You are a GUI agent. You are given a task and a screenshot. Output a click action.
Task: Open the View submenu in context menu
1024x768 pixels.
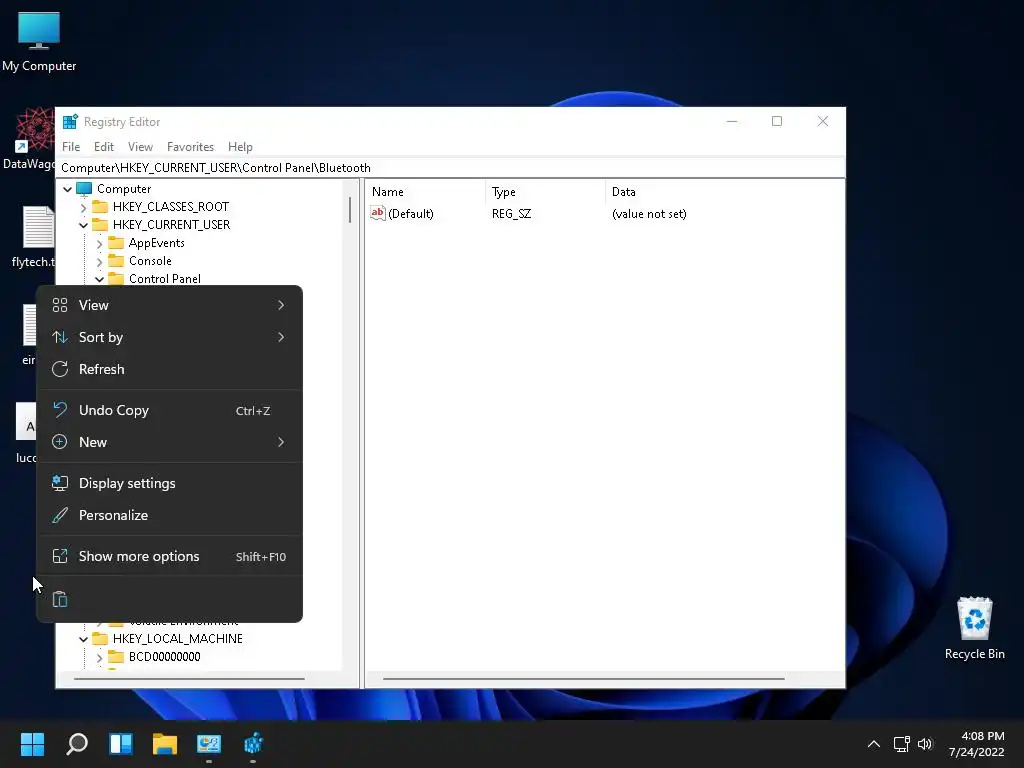(170, 305)
